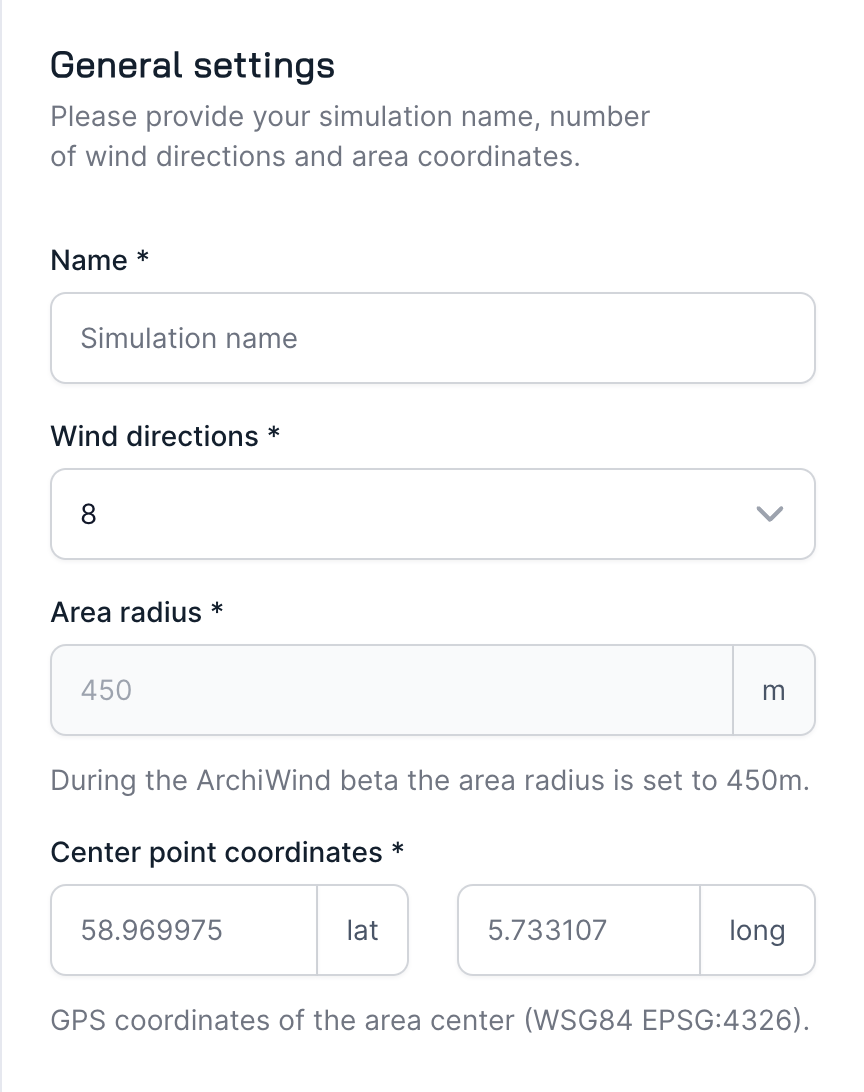Click the "lat" suffix label
Image resolution: width=864 pixels, height=1092 pixels.
[x=362, y=930]
